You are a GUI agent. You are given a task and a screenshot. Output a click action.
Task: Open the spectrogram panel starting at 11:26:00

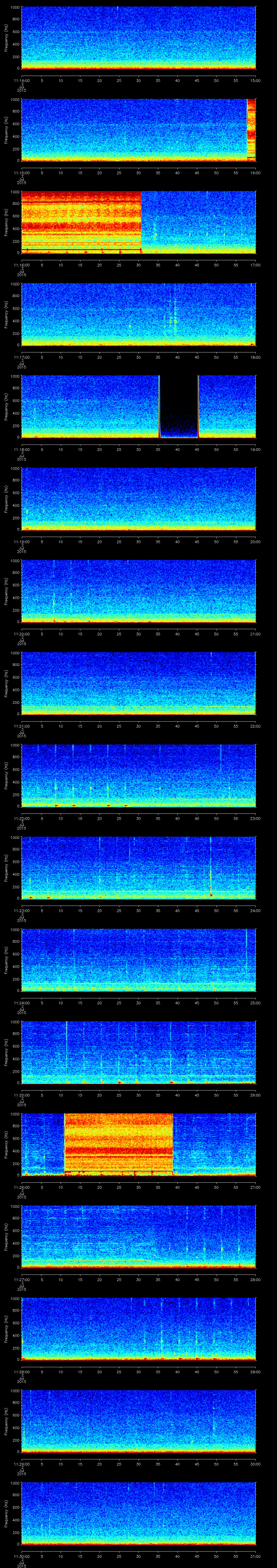point(138,1144)
